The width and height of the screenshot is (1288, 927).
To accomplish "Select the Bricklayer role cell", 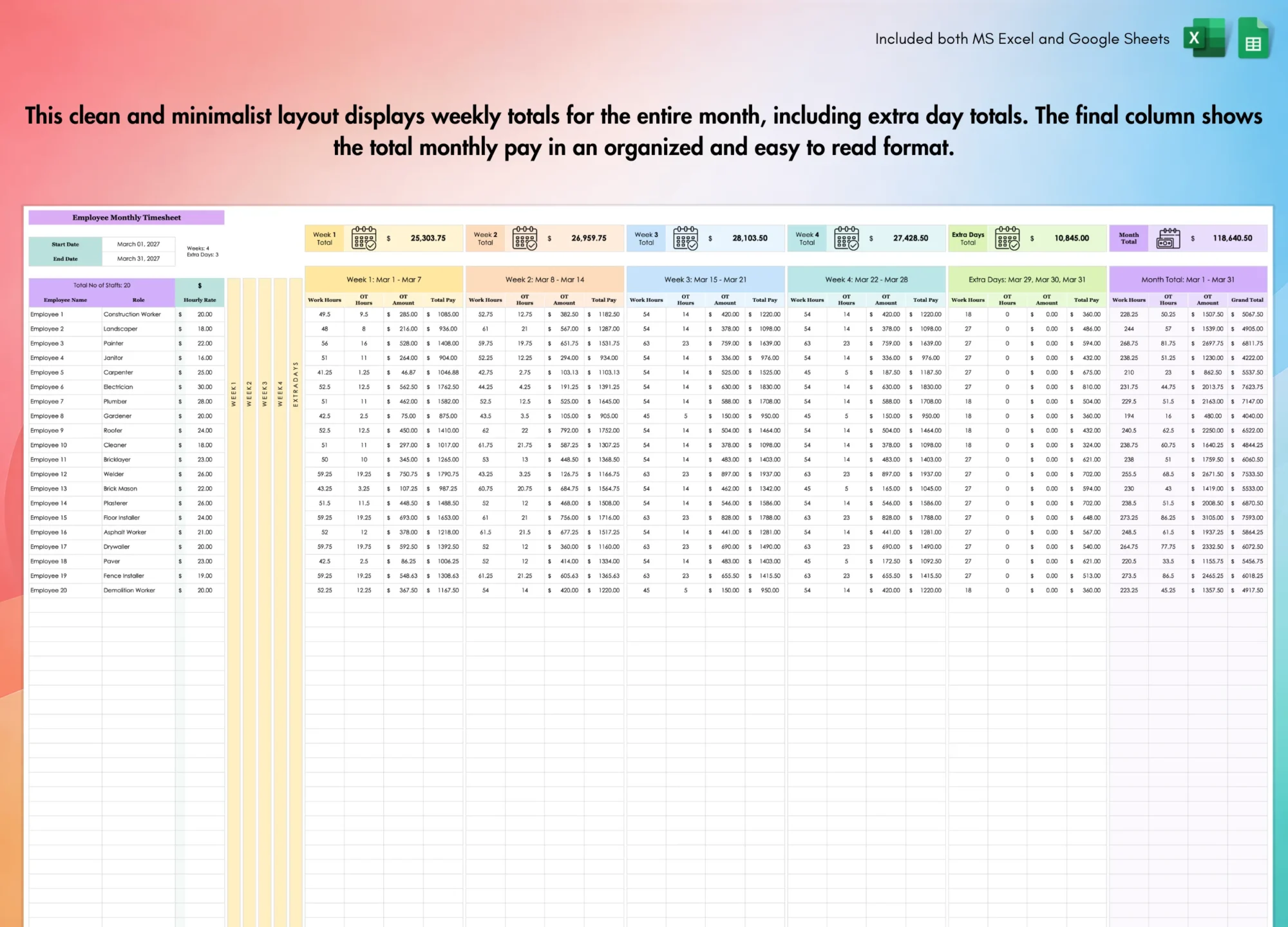I will [x=138, y=460].
